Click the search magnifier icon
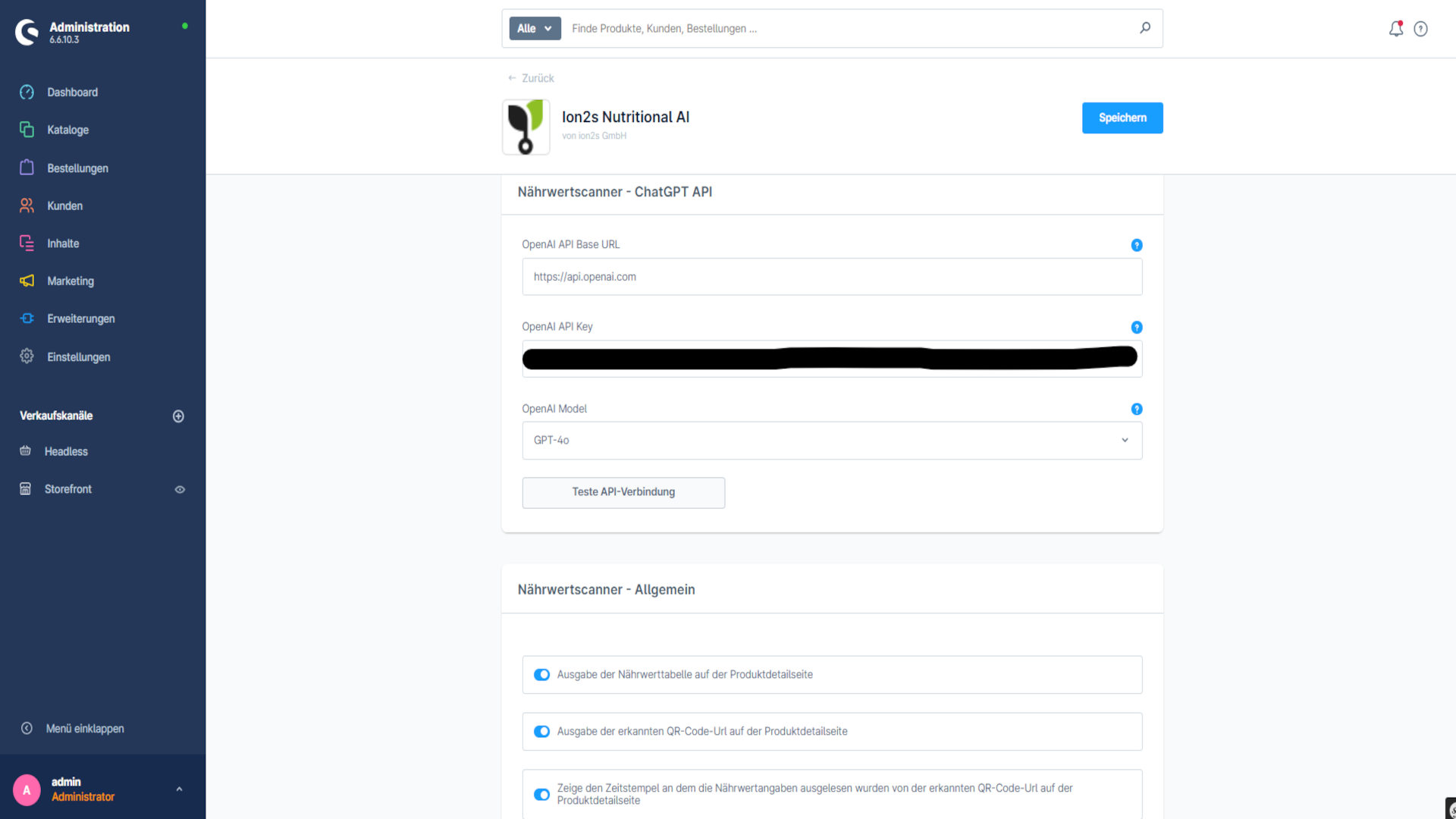The height and width of the screenshot is (819, 1456). (1145, 28)
